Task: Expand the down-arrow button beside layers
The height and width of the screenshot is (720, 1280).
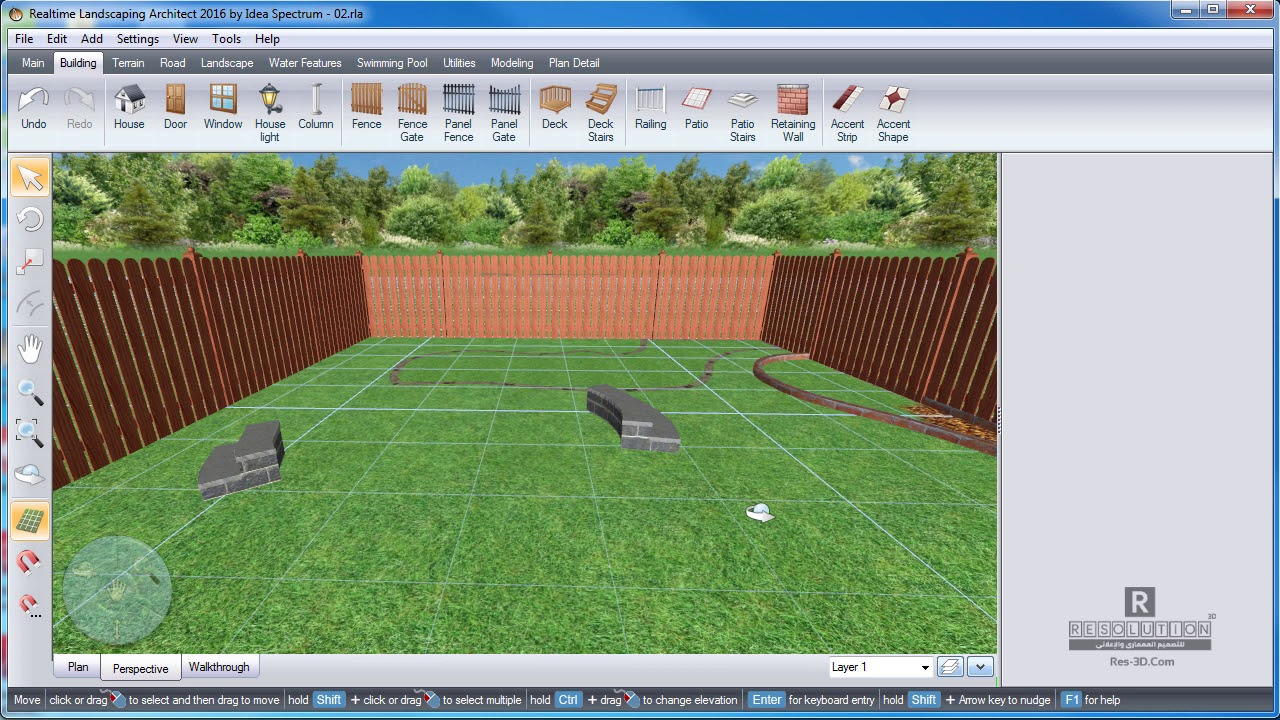Action: tap(980, 667)
